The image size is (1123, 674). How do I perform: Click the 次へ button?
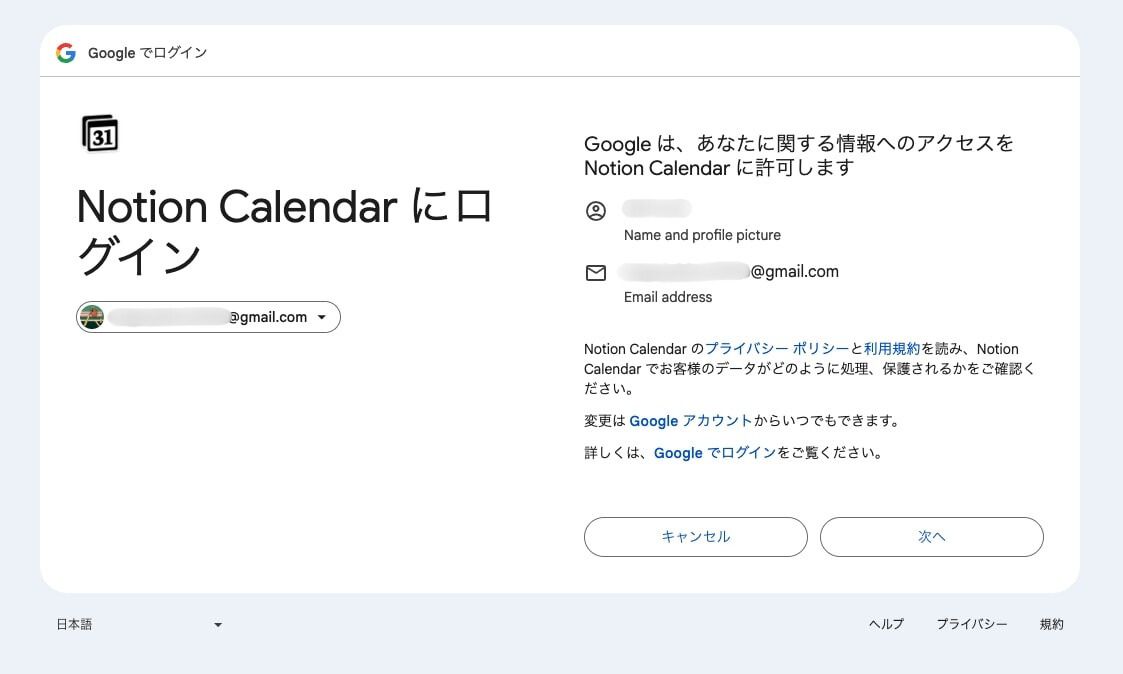(x=931, y=537)
